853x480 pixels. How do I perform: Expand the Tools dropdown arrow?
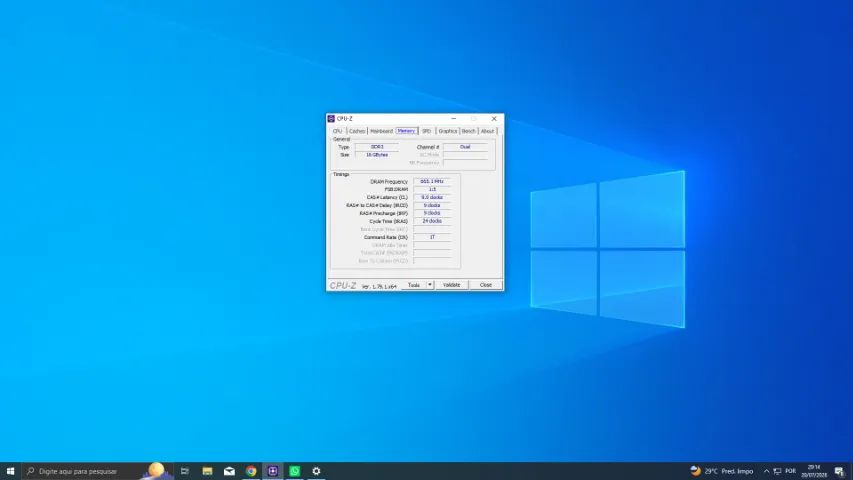click(x=430, y=285)
